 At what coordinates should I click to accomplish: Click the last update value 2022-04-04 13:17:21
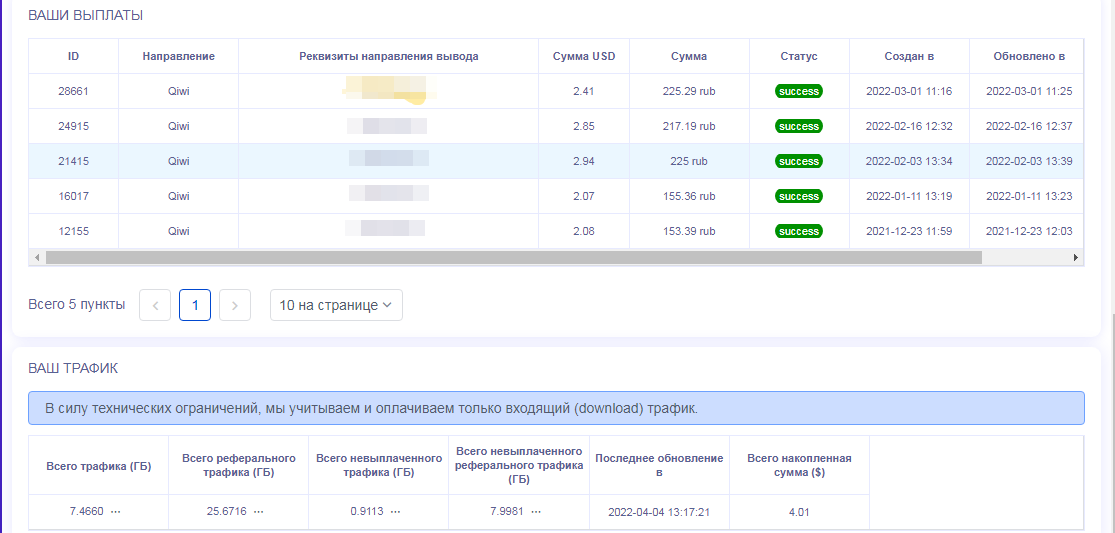(659, 512)
